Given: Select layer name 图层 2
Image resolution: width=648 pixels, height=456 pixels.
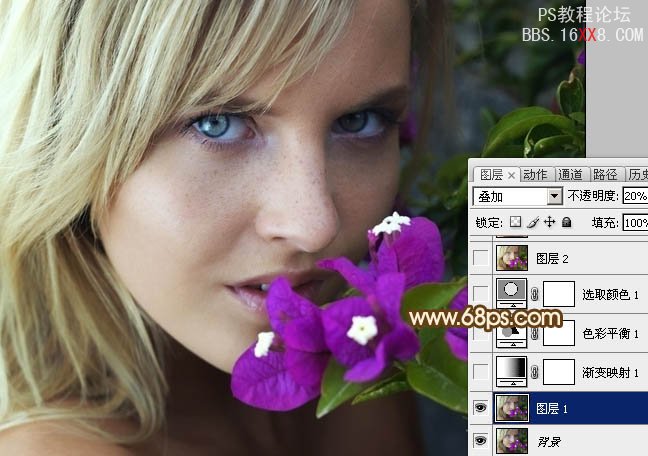Looking at the screenshot, I should 552,259.
